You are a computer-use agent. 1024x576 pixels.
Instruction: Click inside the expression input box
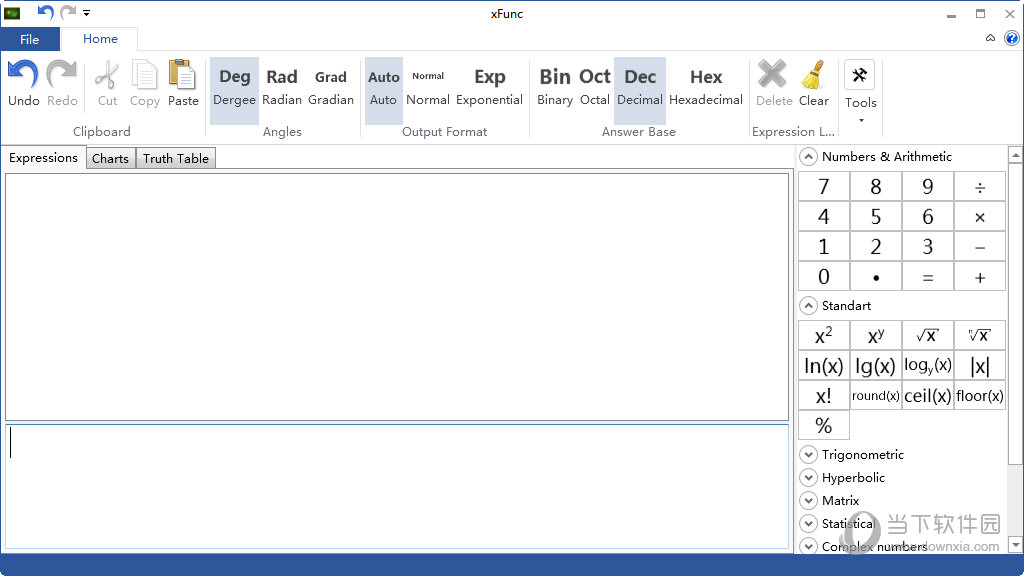[397, 486]
